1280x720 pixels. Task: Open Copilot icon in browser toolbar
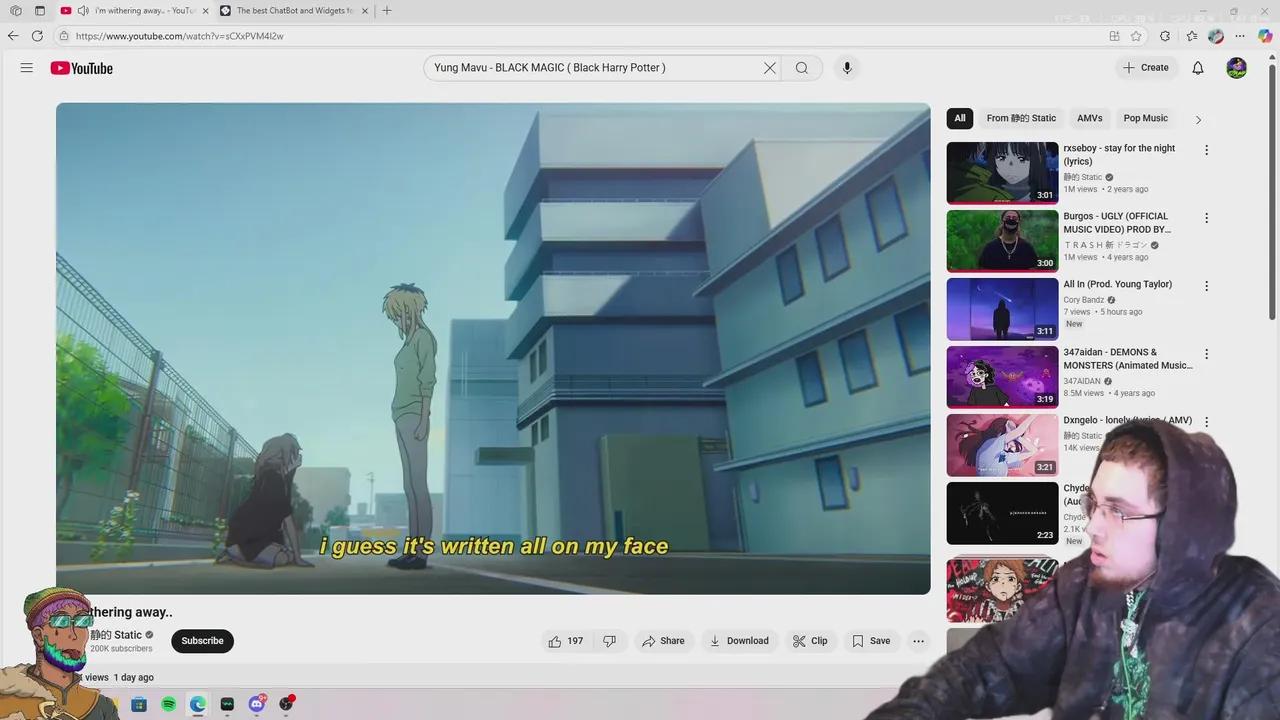pyautogui.click(x=1265, y=36)
